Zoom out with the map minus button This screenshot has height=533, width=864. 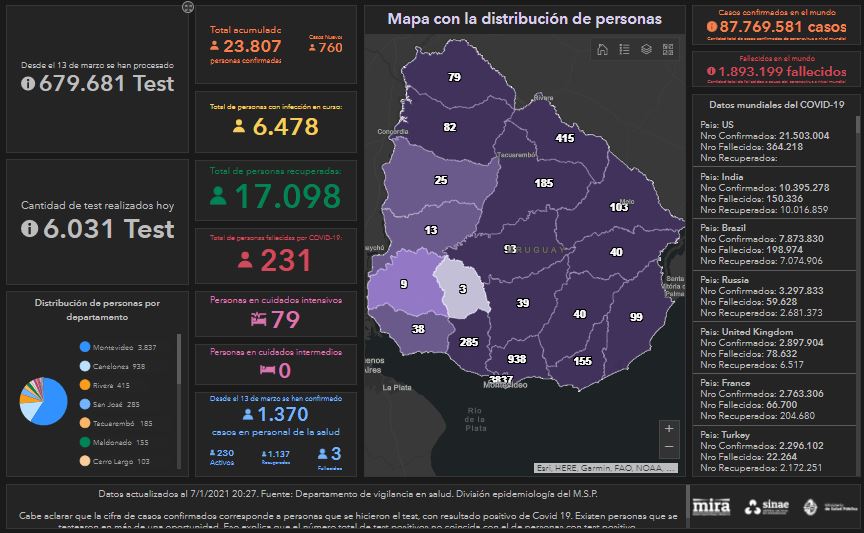pos(669,447)
